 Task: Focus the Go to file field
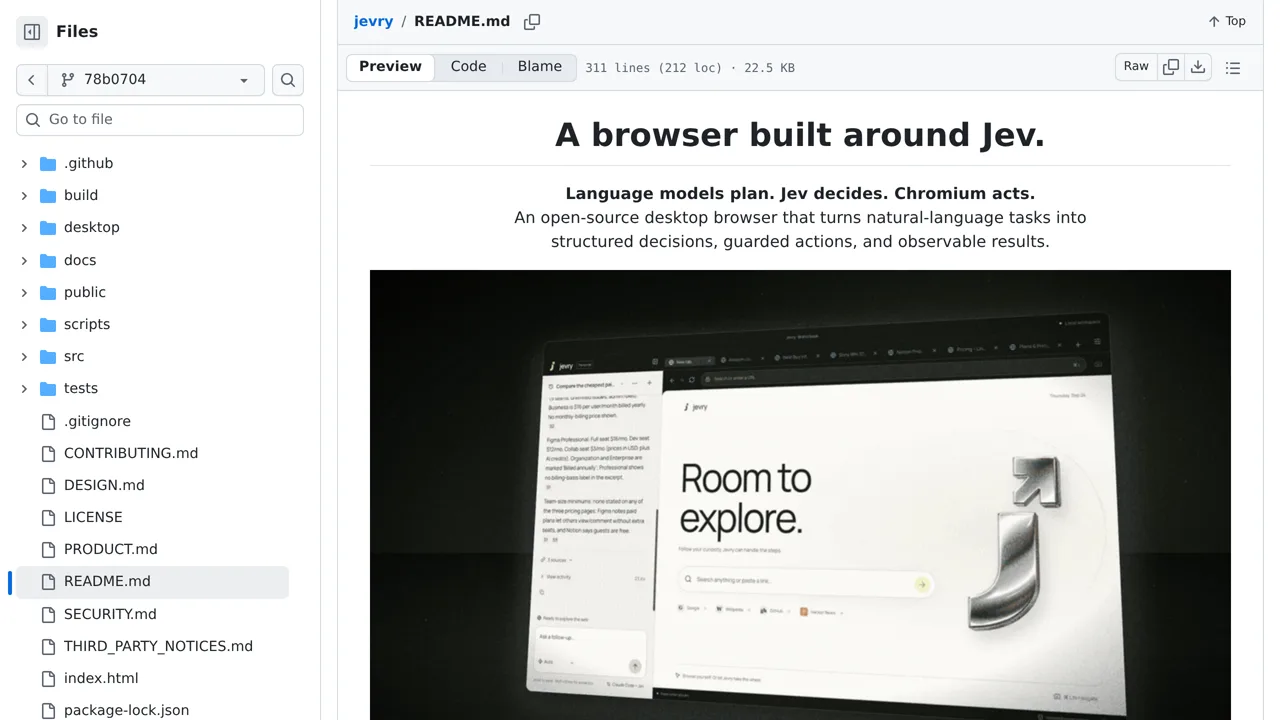160,120
